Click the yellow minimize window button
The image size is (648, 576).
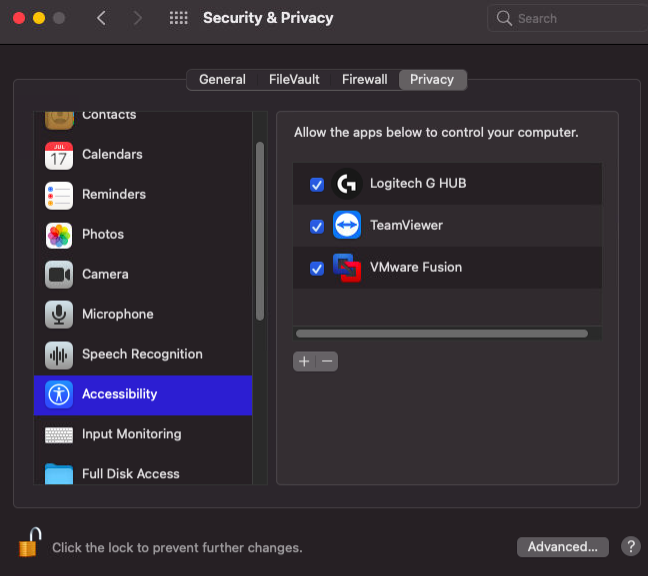tap(39, 18)
